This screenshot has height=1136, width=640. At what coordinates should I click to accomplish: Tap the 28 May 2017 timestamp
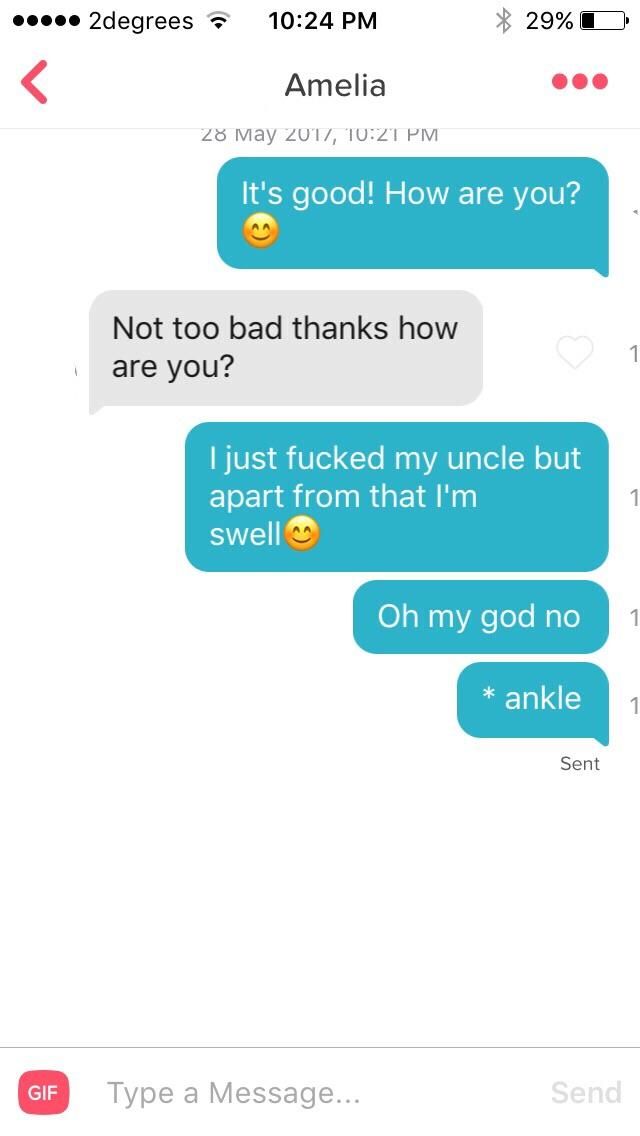tap(320, 135)
